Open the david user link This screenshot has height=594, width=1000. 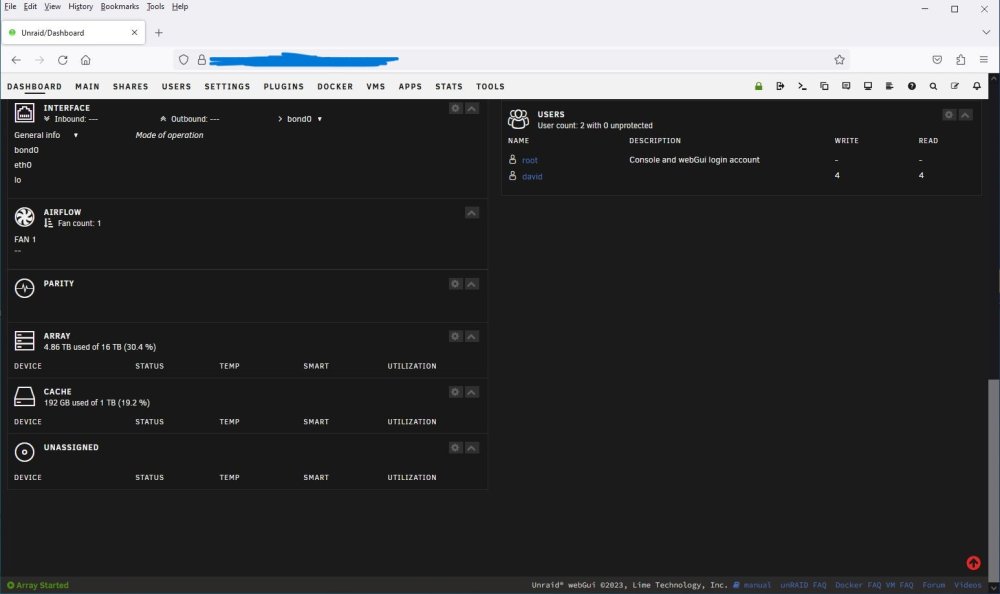[x=532, y=177]
